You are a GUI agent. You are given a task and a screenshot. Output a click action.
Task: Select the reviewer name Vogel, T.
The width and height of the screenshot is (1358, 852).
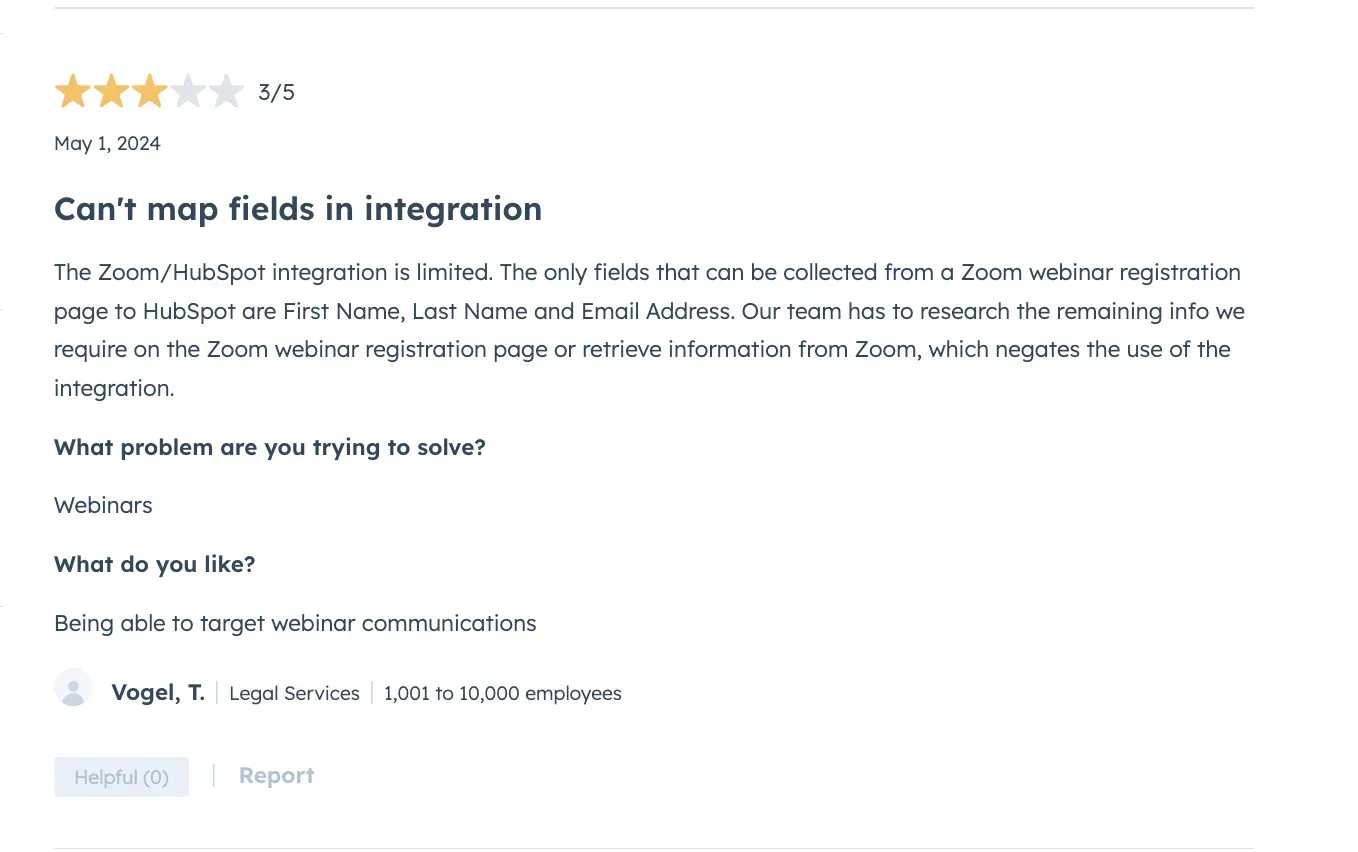(x=158, y=692)
